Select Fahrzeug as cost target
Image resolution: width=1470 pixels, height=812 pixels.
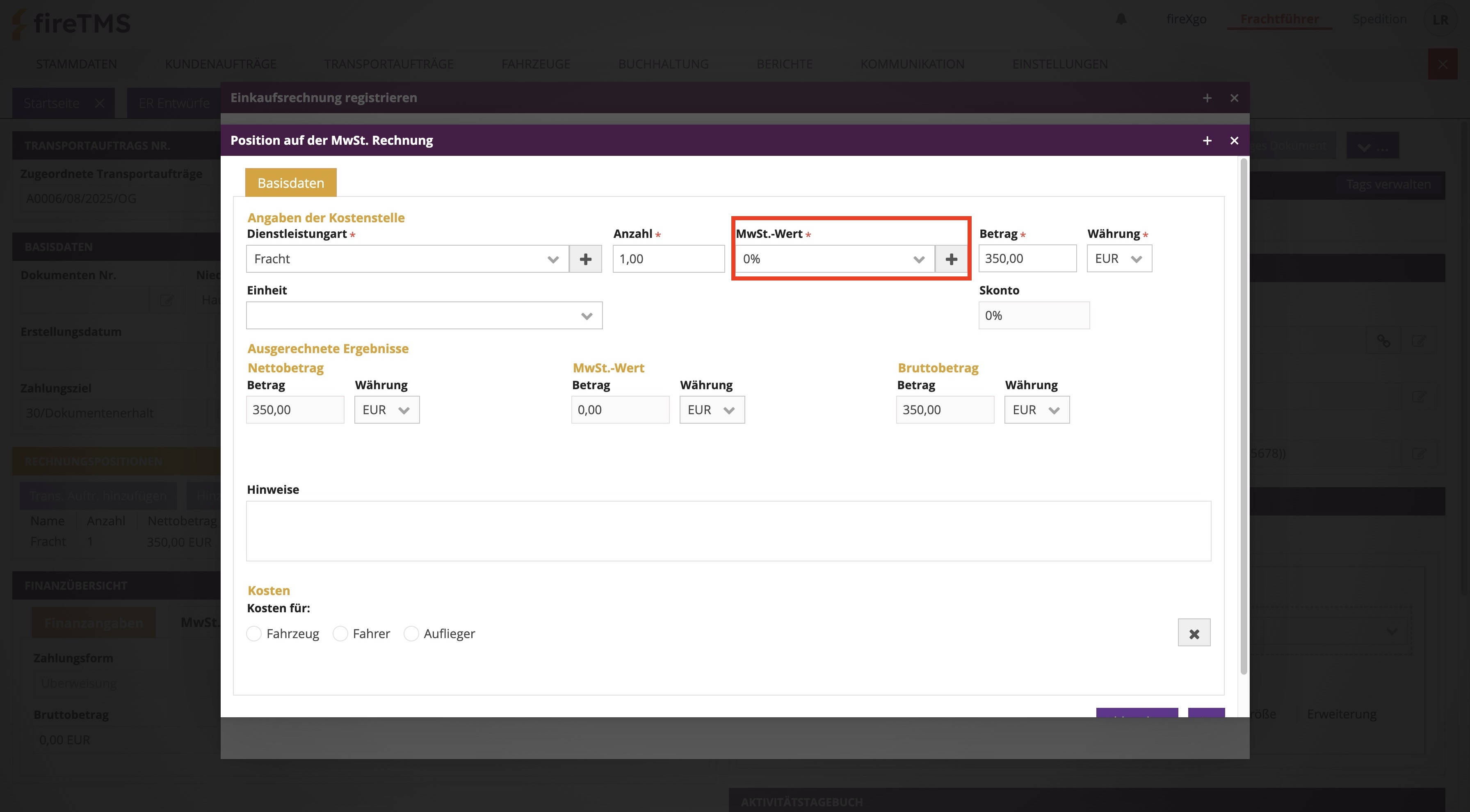pos(254,633)
